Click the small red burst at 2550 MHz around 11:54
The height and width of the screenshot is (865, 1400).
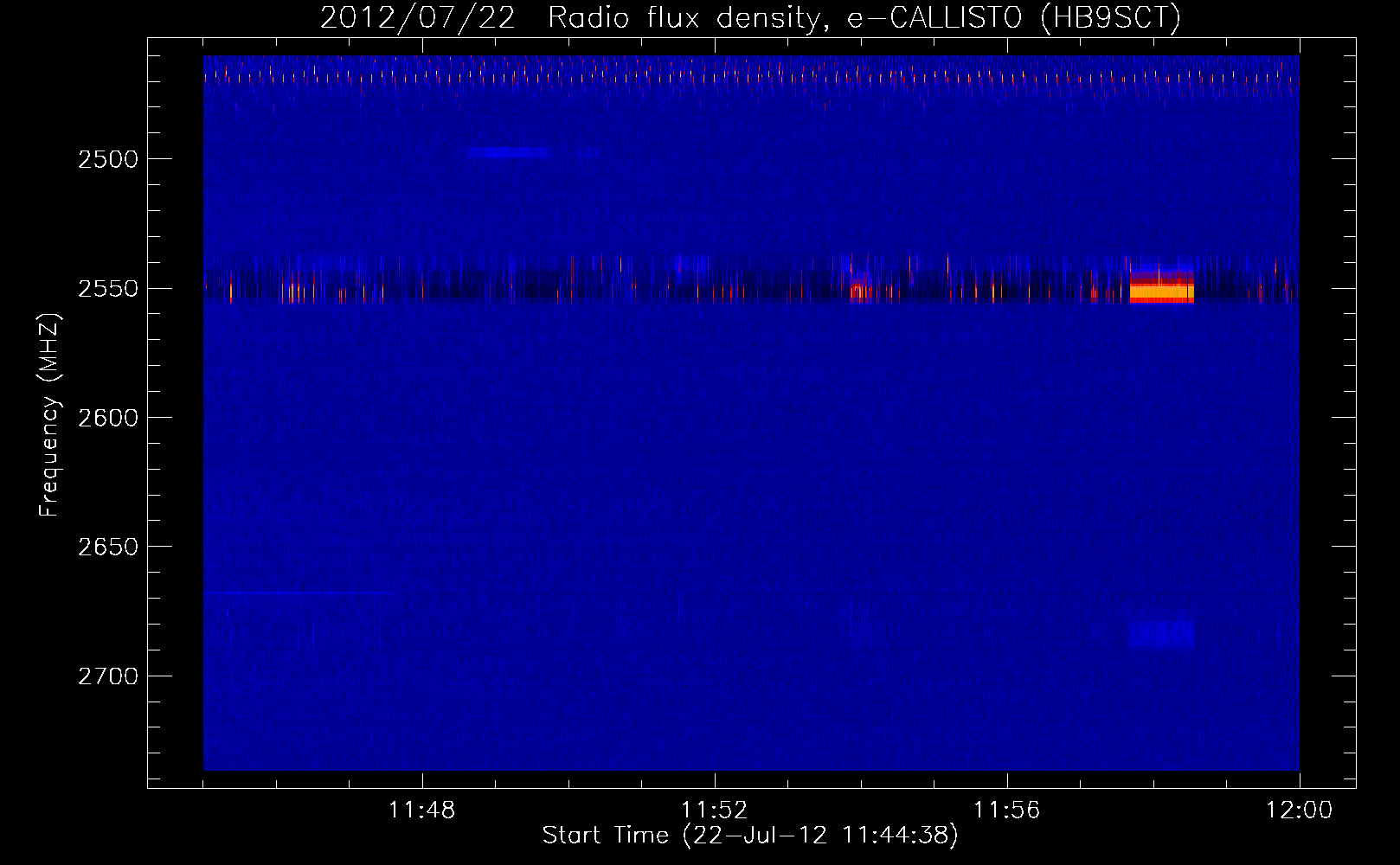pyautogui.click(x=859, y=289)
